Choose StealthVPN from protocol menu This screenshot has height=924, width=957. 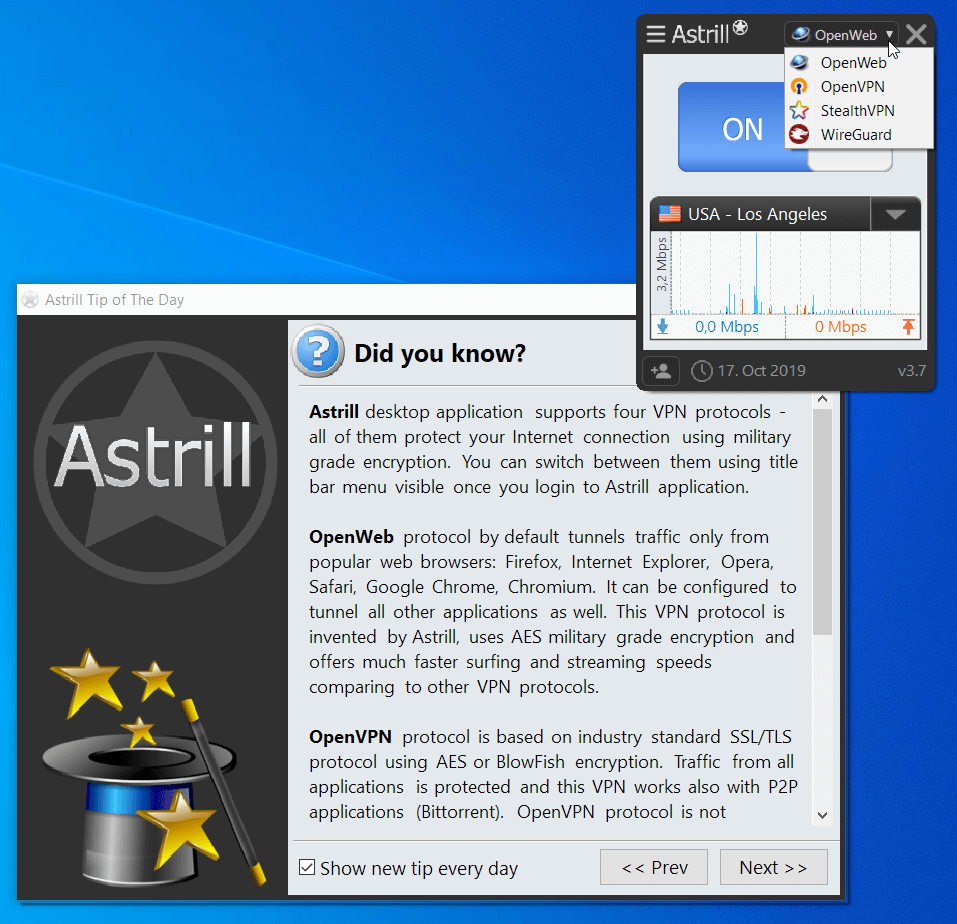(x=859, y=110)
